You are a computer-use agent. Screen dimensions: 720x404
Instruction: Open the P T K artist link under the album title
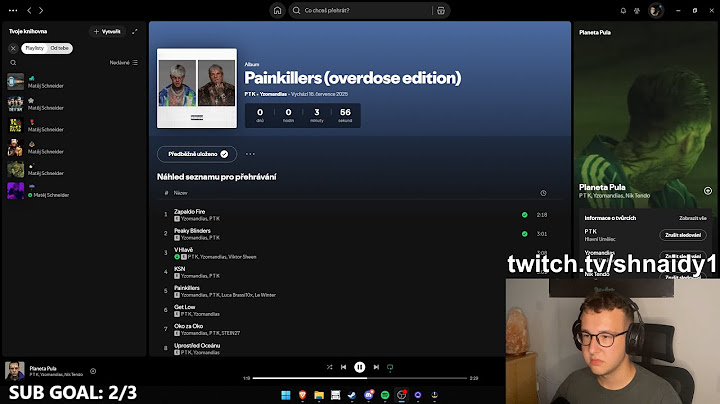(250, 94)
